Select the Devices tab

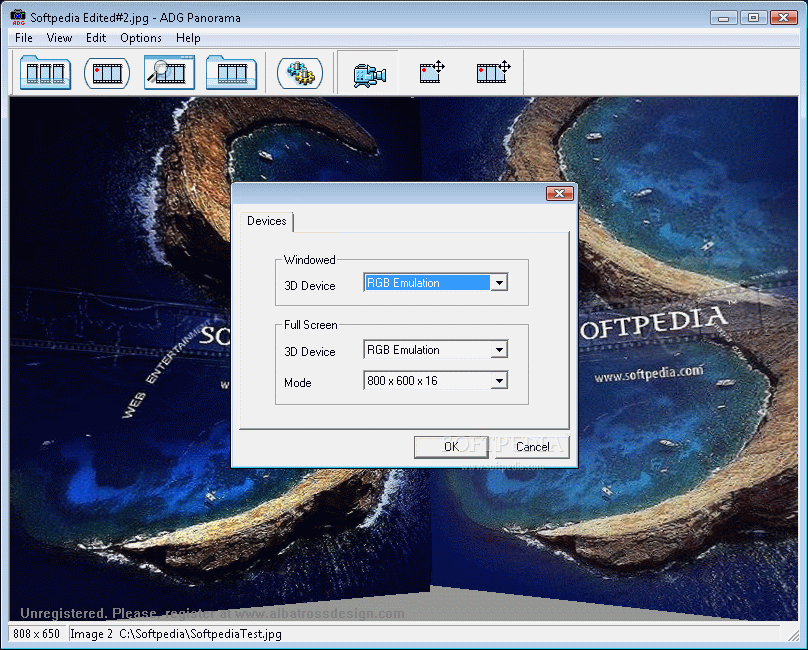[266, 221]
